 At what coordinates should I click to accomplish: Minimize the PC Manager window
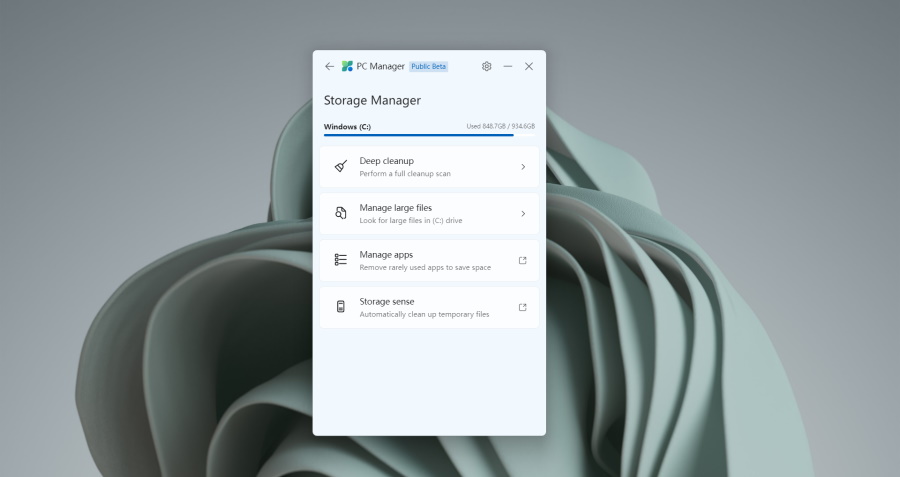pyautogui.click(x=508, y=67)
